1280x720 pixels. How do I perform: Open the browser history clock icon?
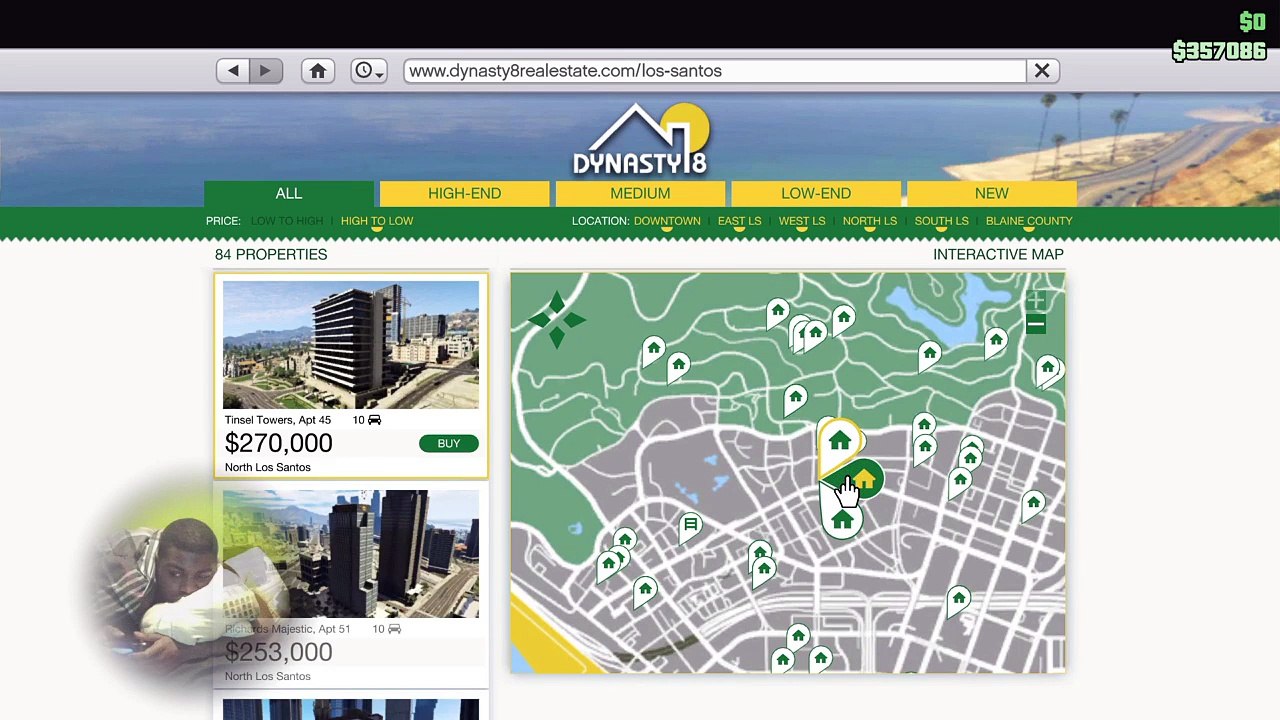click(363, 71)
